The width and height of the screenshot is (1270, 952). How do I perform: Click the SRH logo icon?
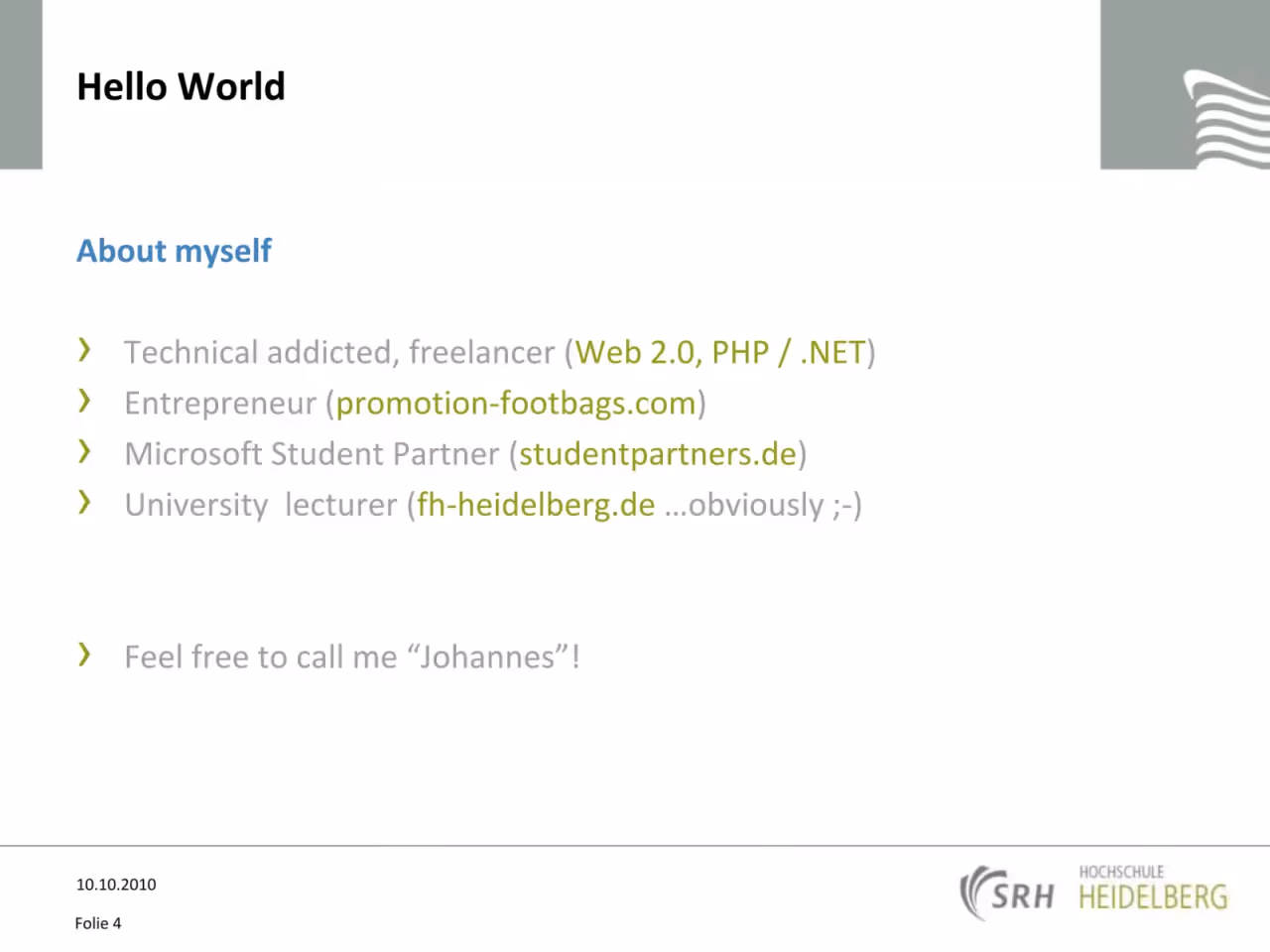point(1007,892)
